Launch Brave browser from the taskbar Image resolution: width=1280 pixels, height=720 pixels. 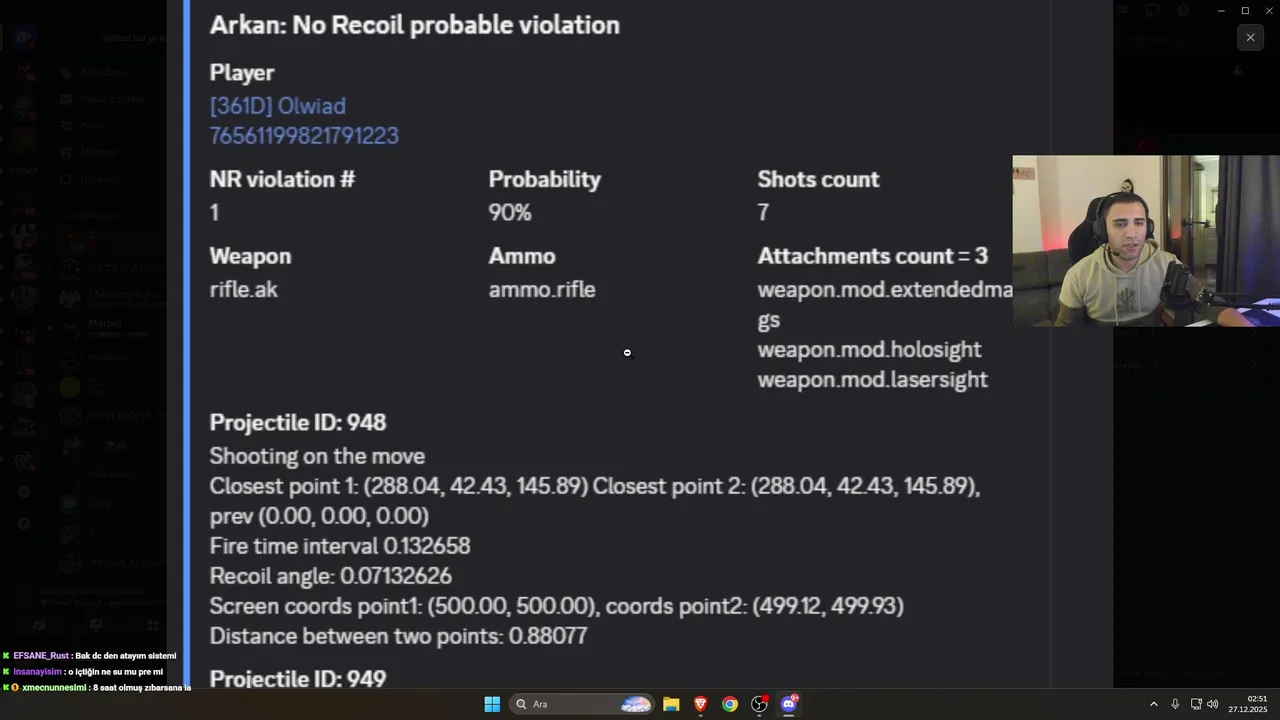[x=700, y=704]
